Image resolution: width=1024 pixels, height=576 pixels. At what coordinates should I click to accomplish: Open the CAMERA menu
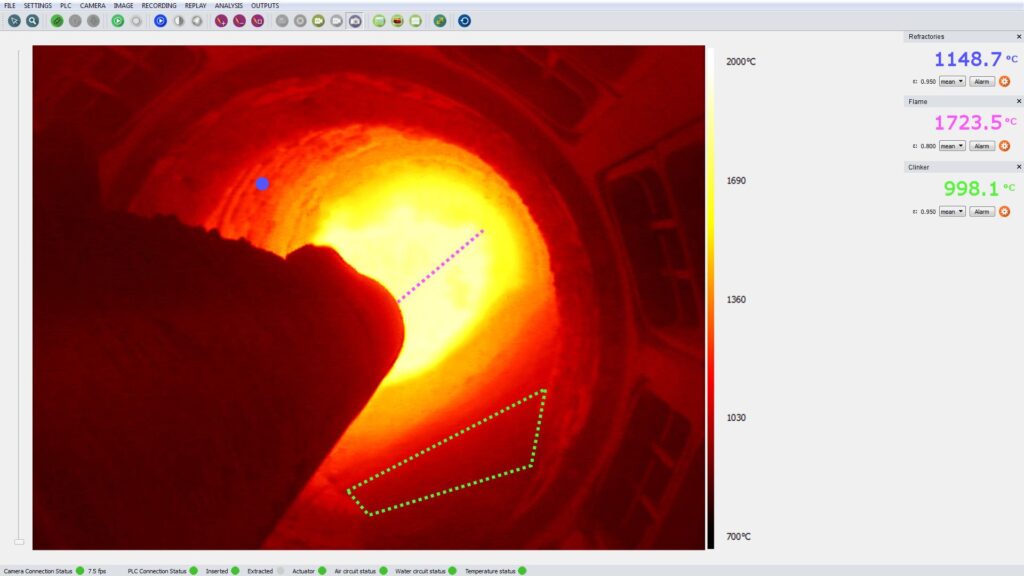pos(93,5)
